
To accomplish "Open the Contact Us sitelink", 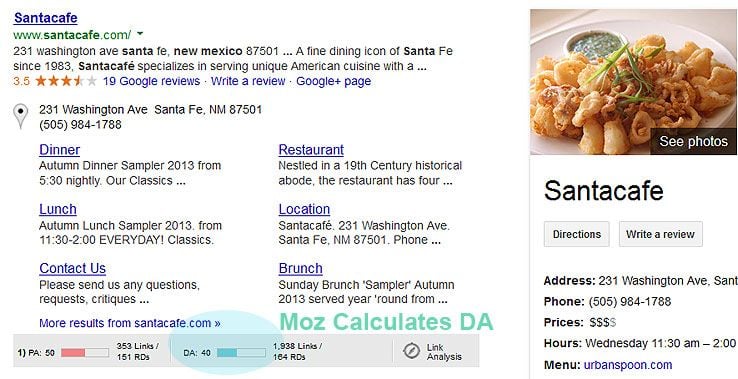I will (x=72, y=268).
